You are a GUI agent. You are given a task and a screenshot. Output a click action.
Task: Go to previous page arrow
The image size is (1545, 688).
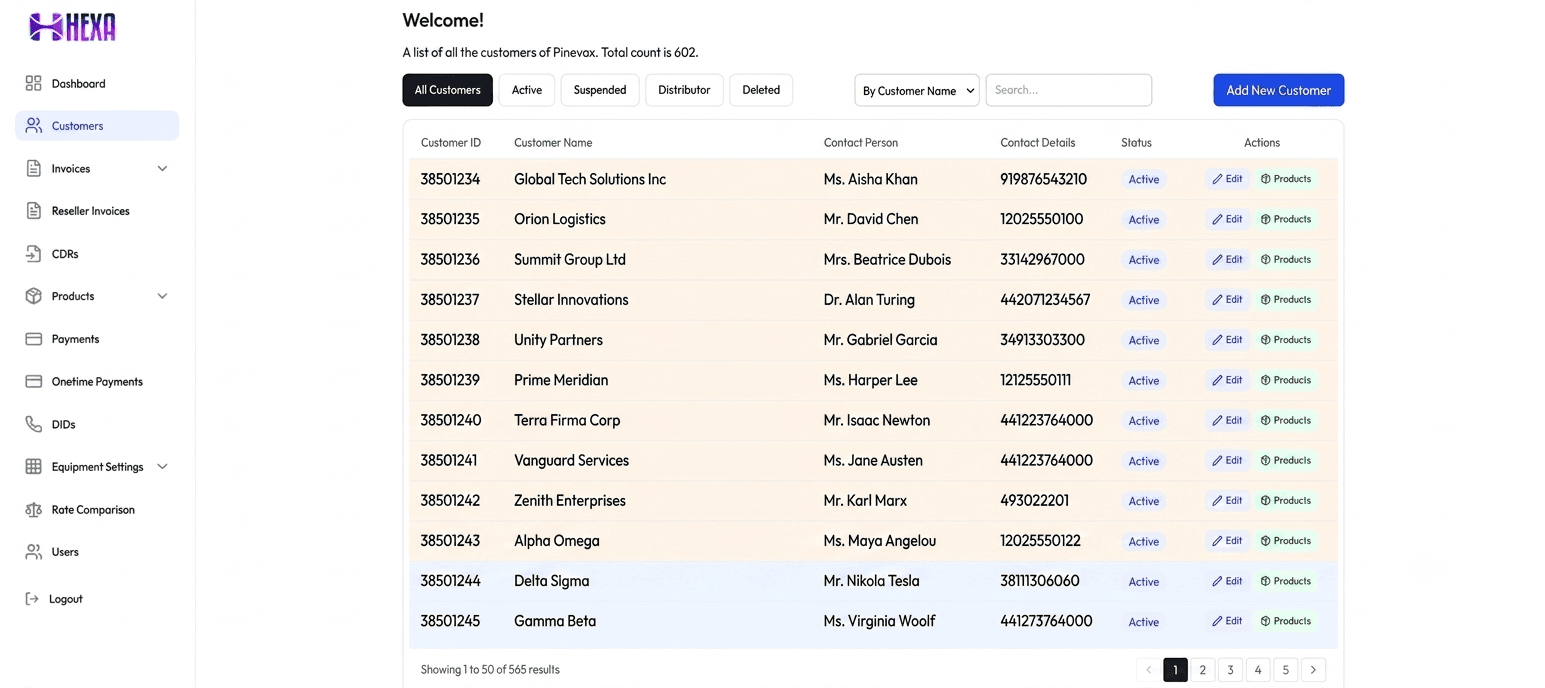(x=1149, y=670)
